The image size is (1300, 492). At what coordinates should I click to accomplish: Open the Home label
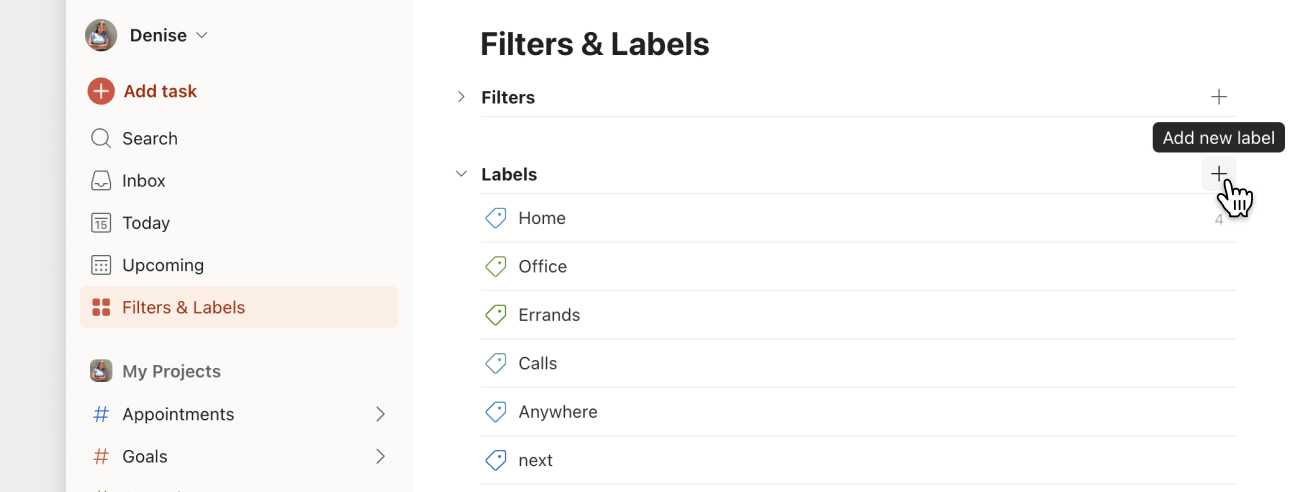click(x=542, y=218)
